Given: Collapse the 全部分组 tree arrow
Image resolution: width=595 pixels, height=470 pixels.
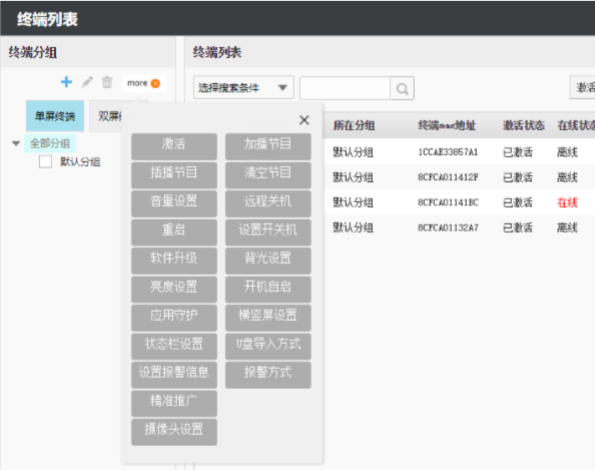Looking at the screenshot, I should click(16, 143).
